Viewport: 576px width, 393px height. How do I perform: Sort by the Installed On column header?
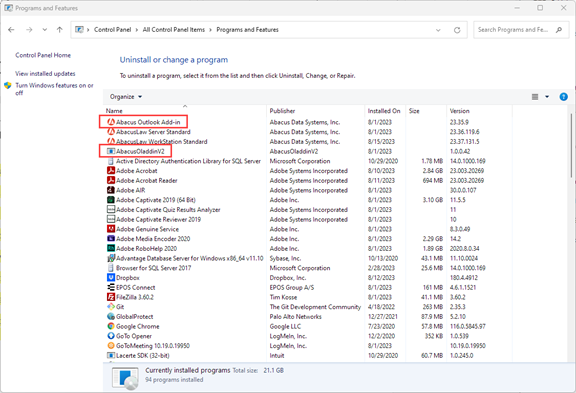[385, 111]
